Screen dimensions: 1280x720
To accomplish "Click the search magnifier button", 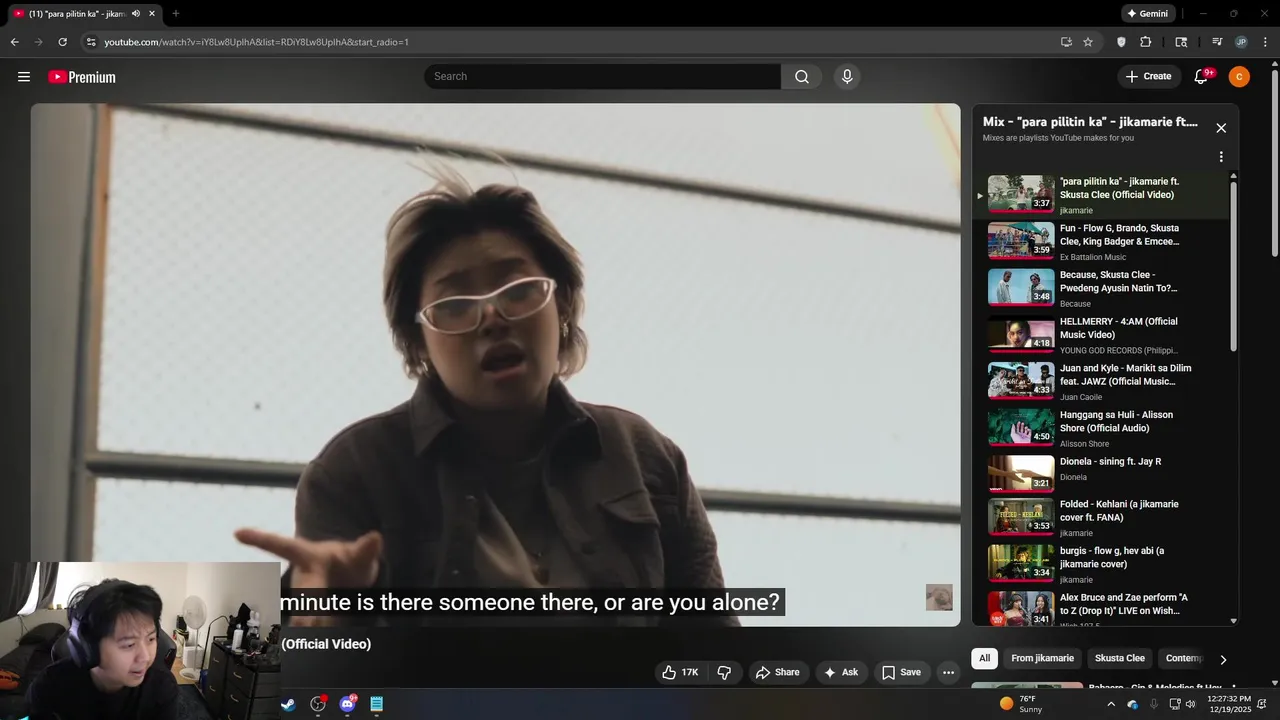I will tap(802, 77).
